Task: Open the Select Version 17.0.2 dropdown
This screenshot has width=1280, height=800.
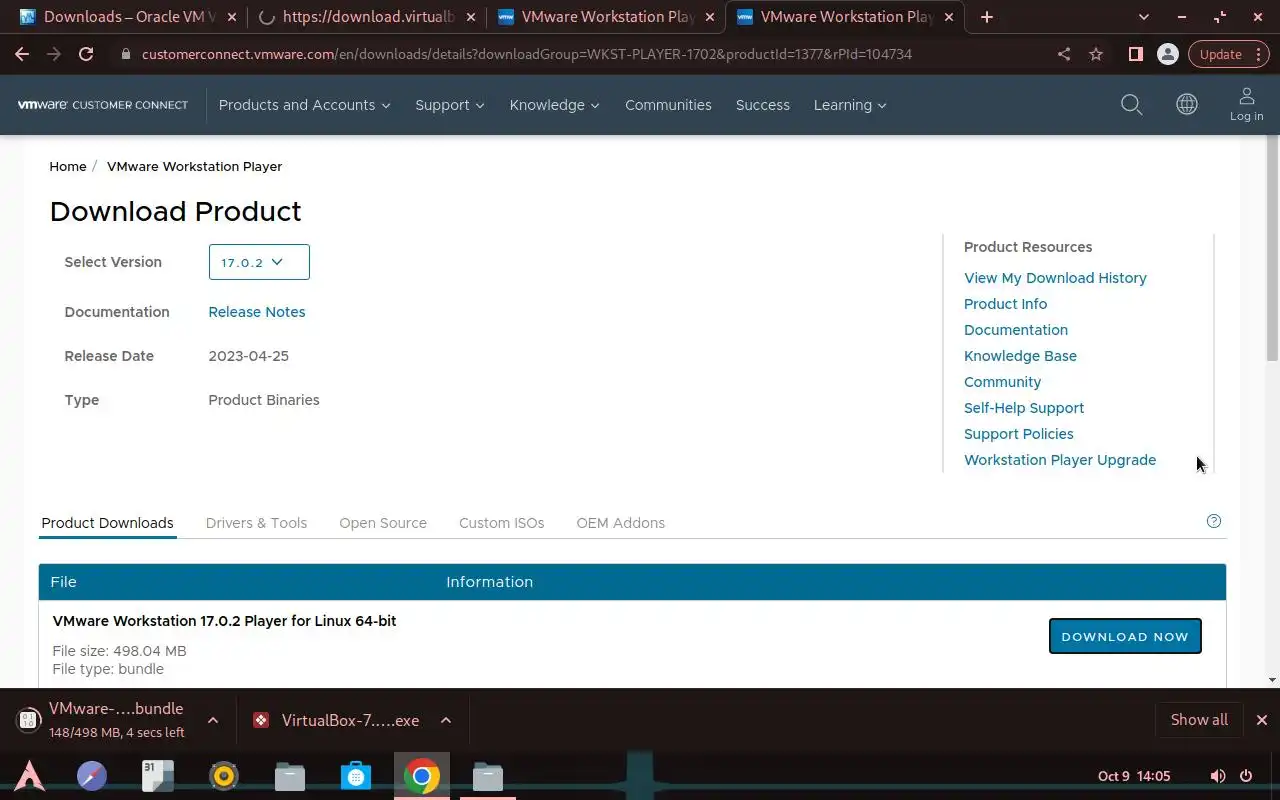Action: (259, 262)
